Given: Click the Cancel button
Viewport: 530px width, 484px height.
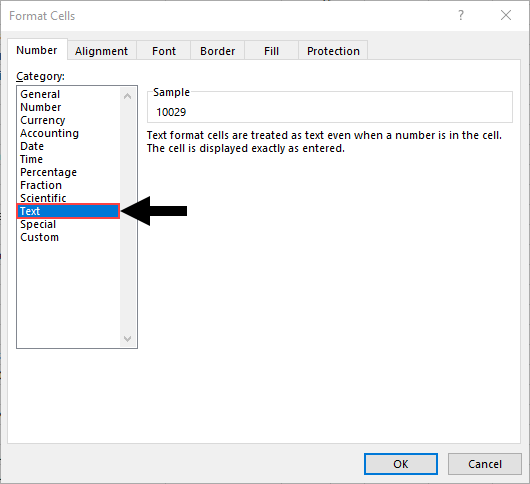Looking at the screenshot, I should tap(485, 464).
